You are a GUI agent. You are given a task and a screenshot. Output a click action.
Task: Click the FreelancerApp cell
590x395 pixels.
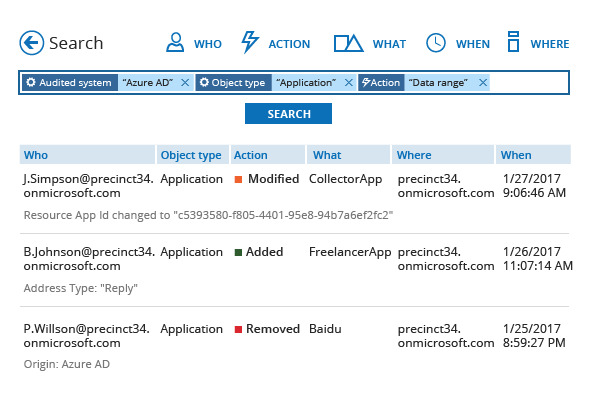350,252
